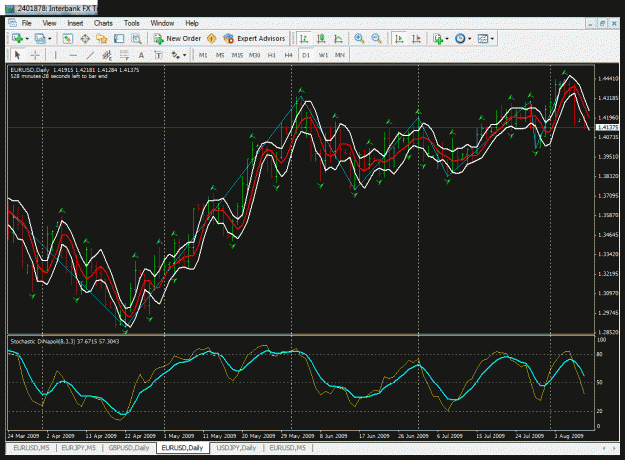Toggle Chart Shift from right border
The width and height of the screenshot is (625, 460).
[x=416, y=38]
